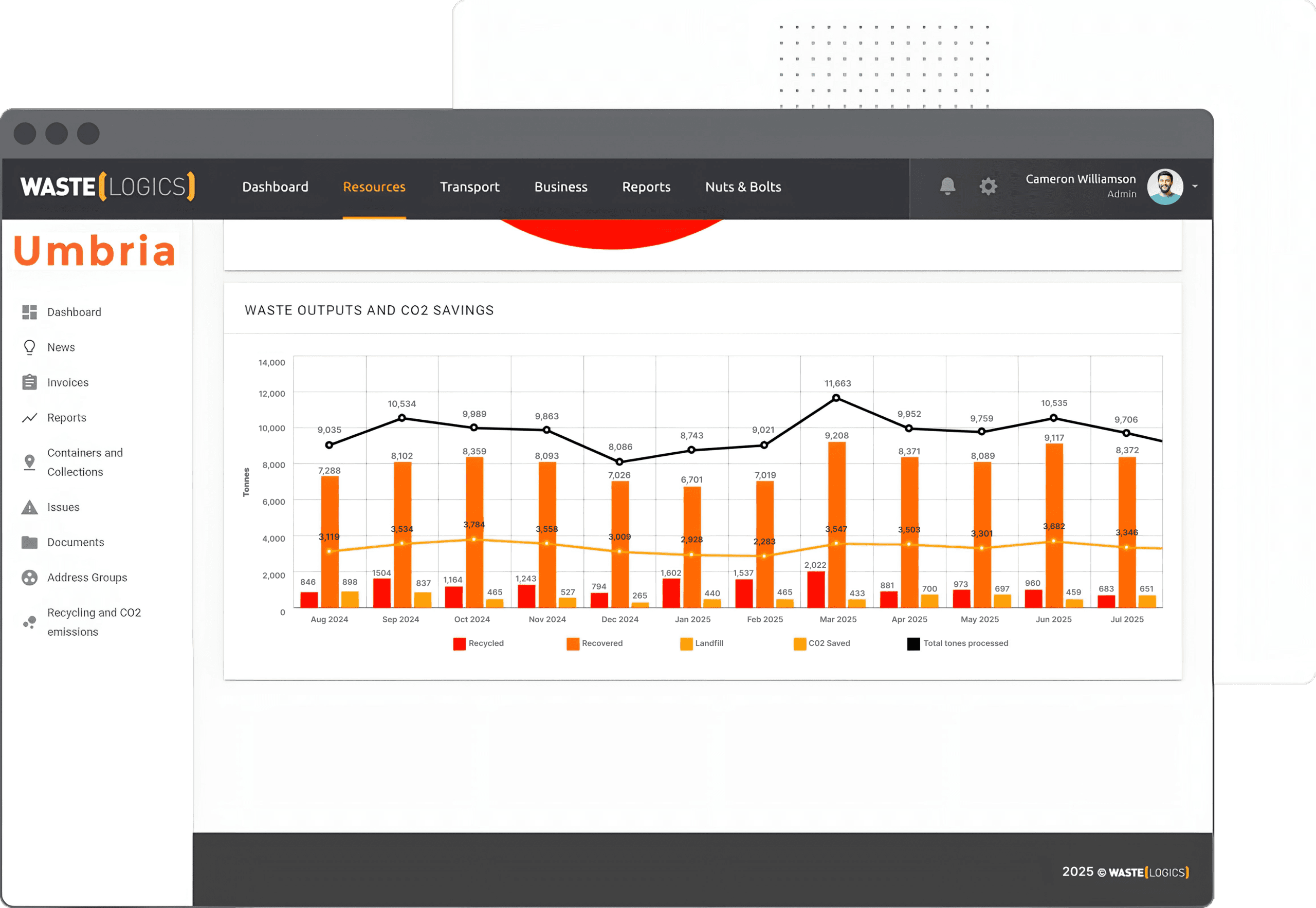
Task: Toggle the Recovered orange legend swatch
Action: coord(573,643)
